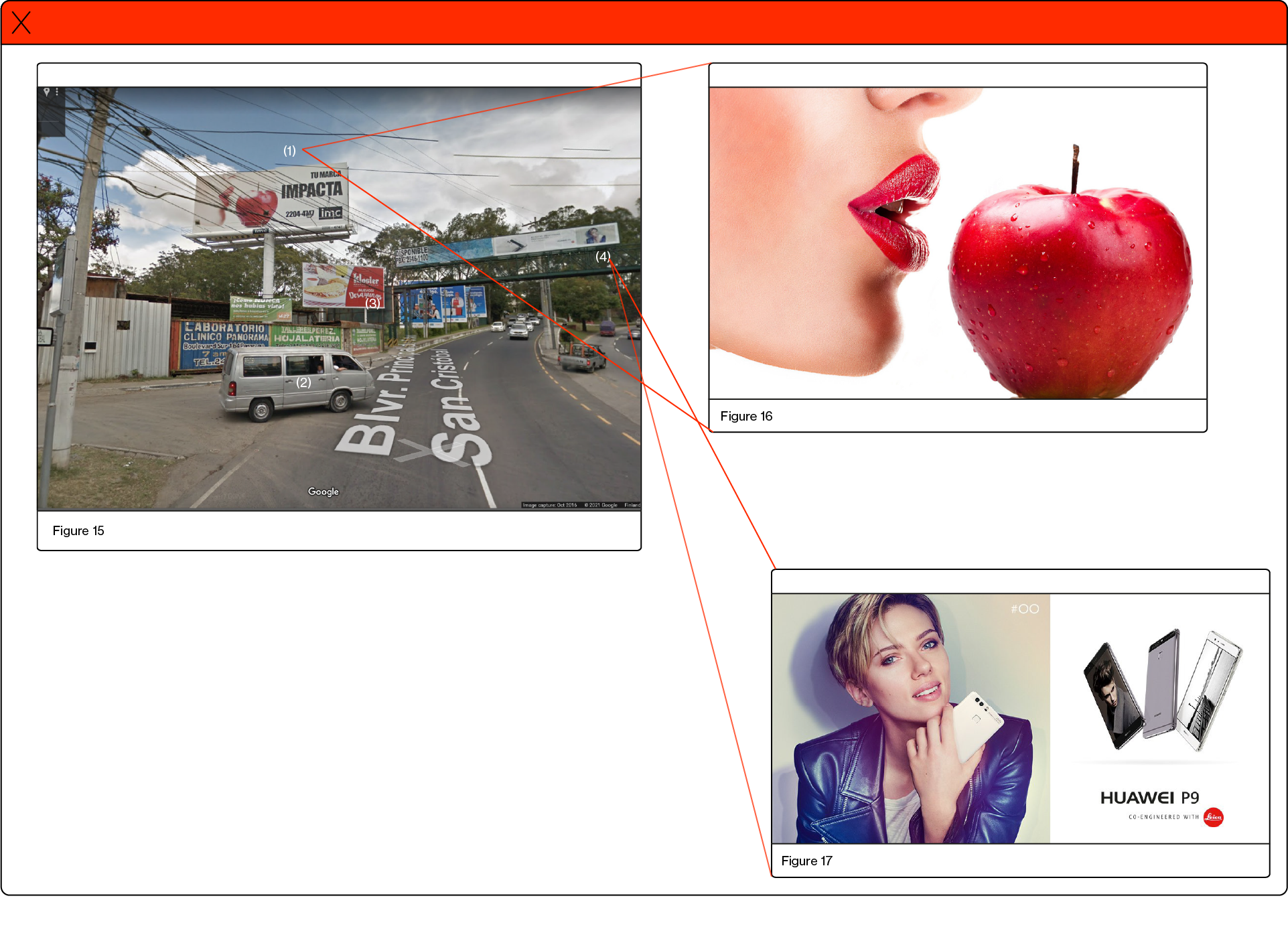This screenshot has height=941, width=1288.
Task: Click annotation marker (4) on the footbridge
Action: (x=603, y=257)
